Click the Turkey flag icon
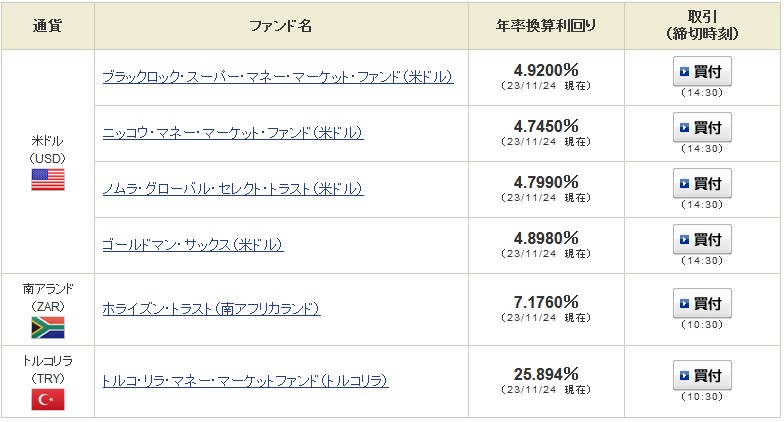Screen dimensions: 784x422 click(48, 400)
